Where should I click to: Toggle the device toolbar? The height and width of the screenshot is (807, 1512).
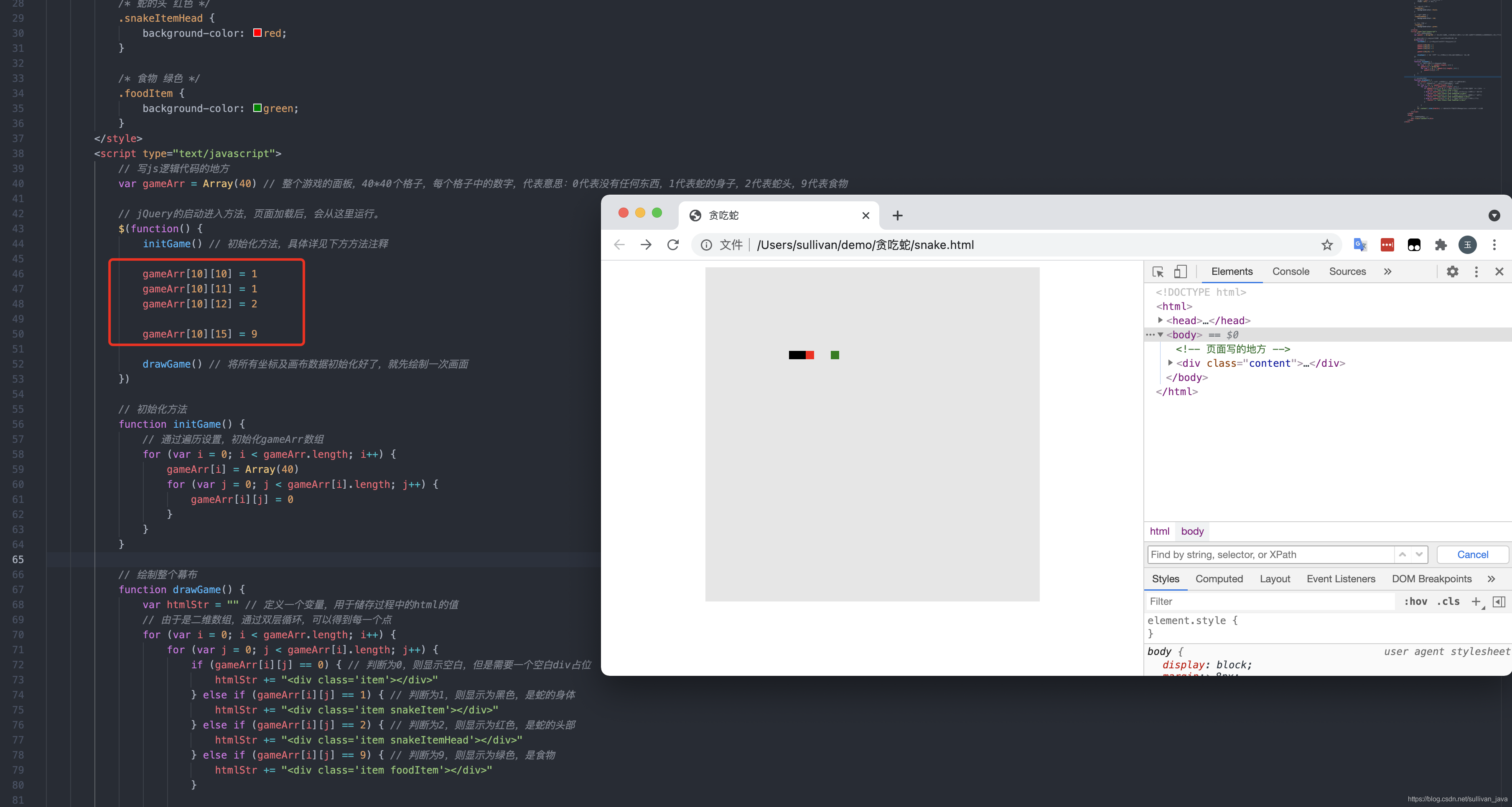(1180, 272)
